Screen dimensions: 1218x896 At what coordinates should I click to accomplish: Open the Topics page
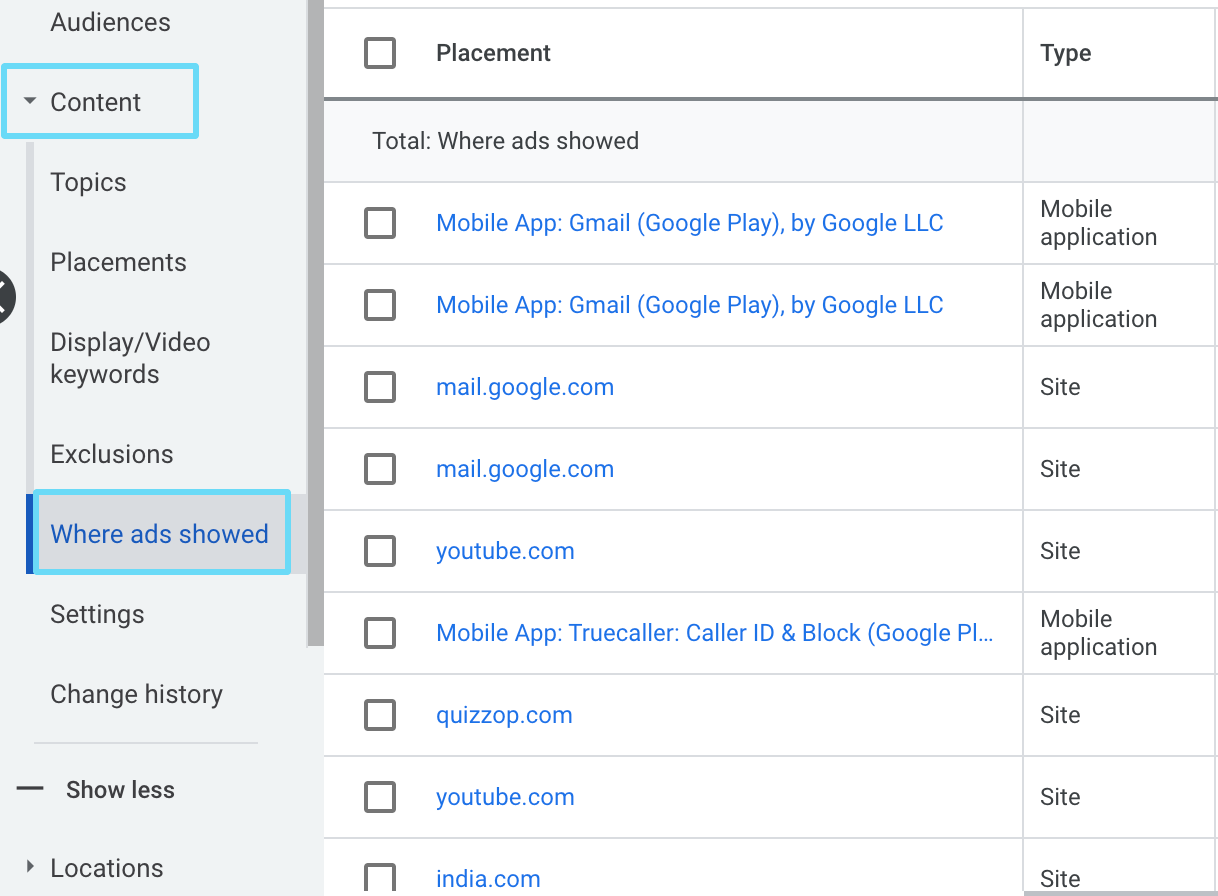[89, 183]
